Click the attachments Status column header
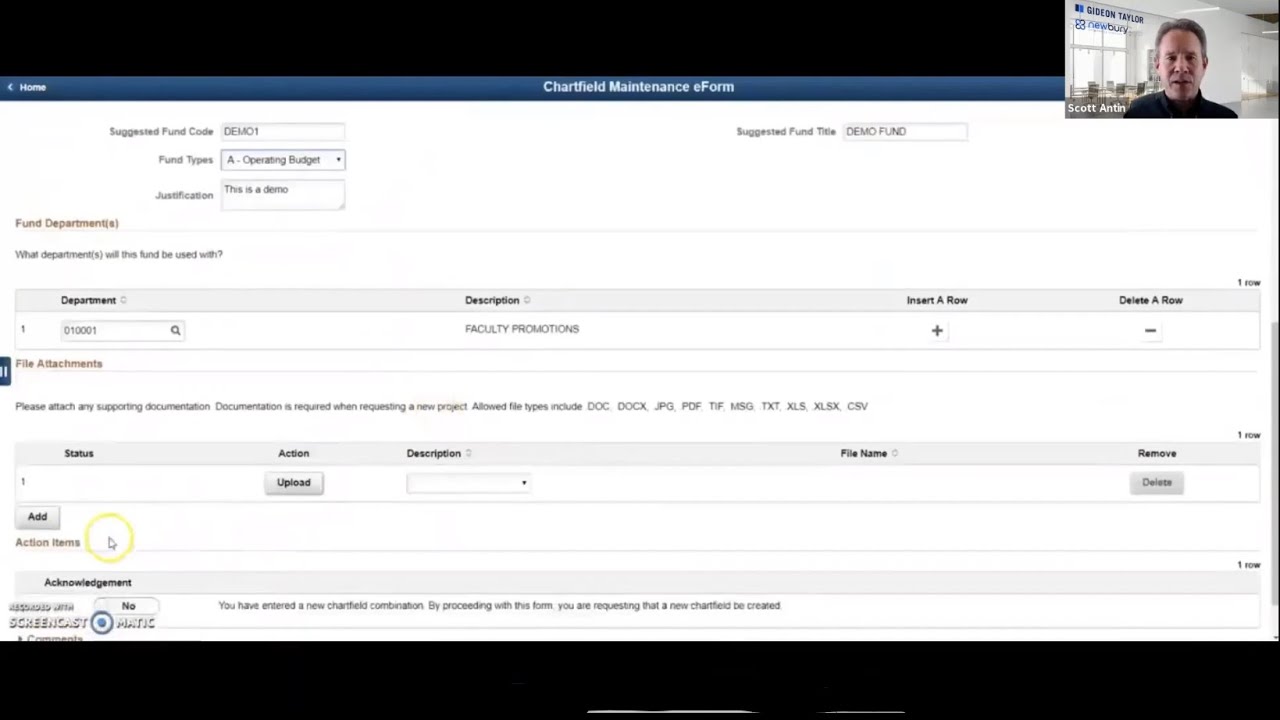This screenshot has width=1280, height=720. point(79,453)
